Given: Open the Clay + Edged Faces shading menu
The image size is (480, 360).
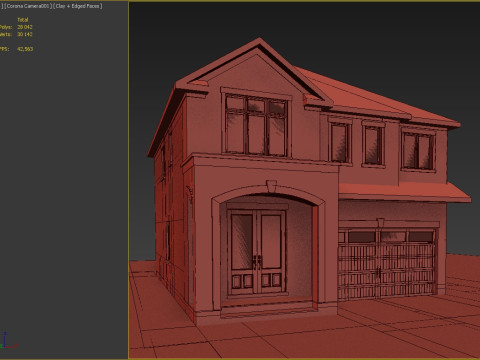Looking at the screenshot, I should (x=78, y=6).
